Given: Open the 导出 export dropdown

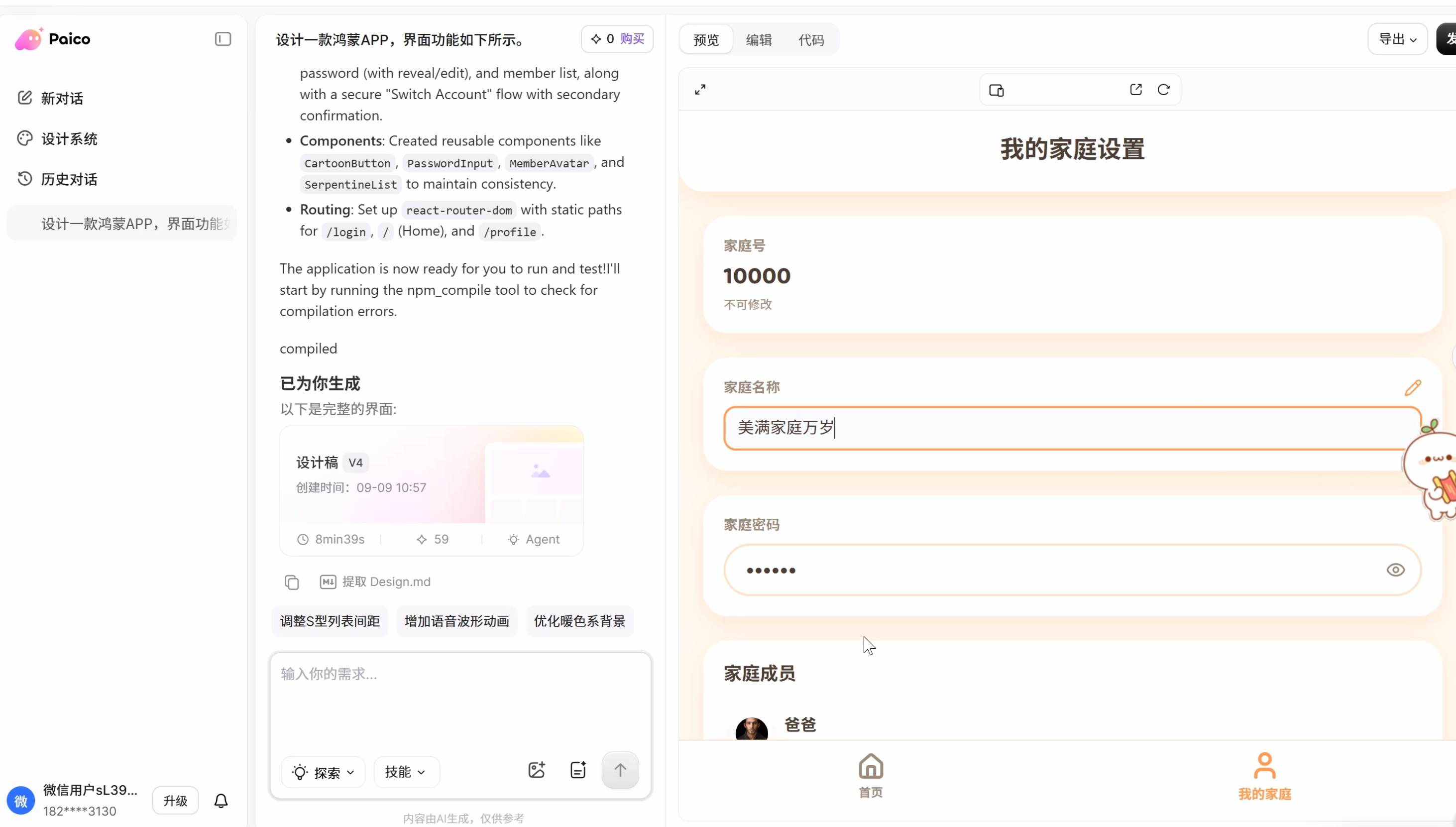Looking at the screenshot, I should [x=1397, y=39].
